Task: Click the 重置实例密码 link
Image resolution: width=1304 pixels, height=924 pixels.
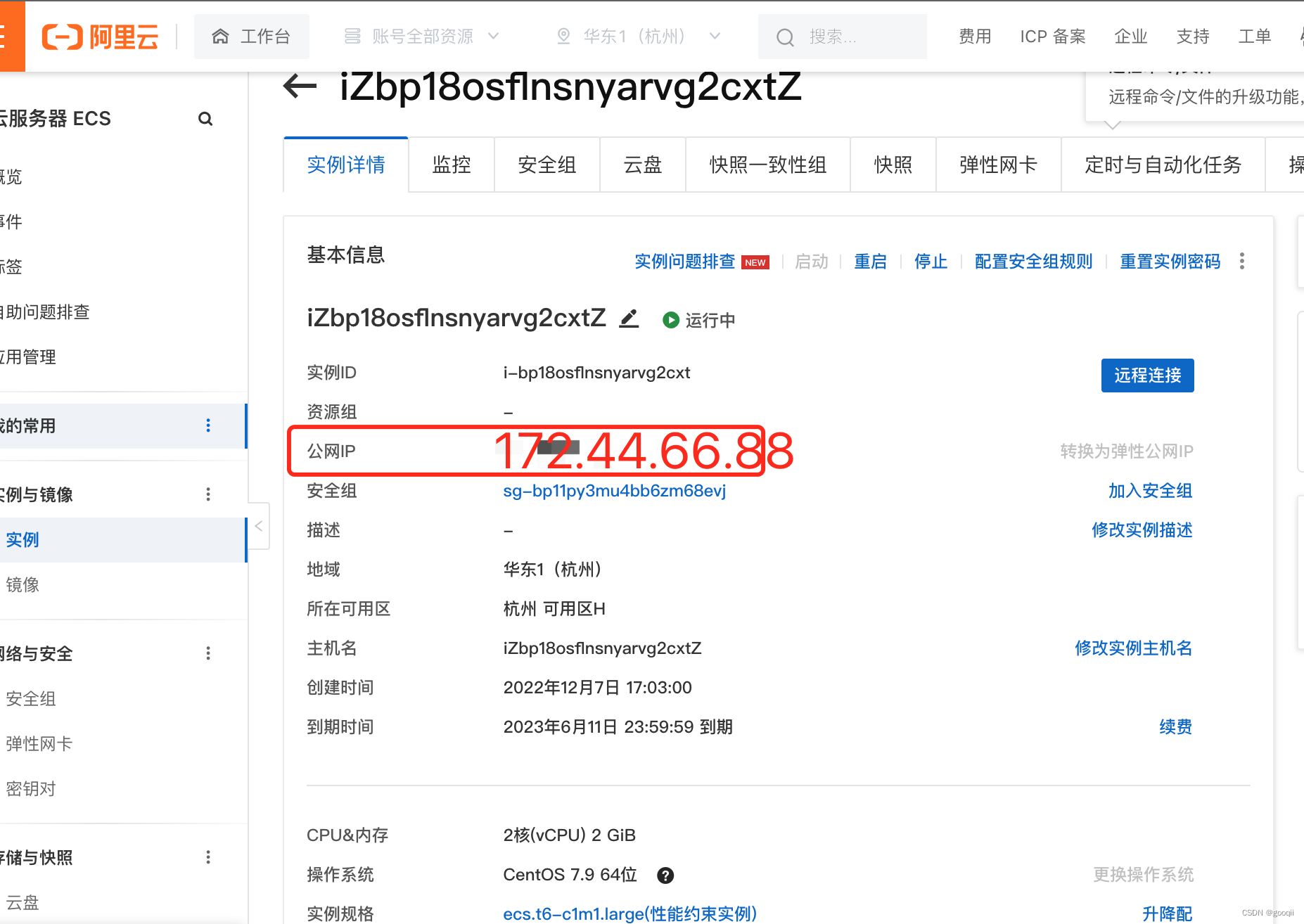Action: 1170,262
